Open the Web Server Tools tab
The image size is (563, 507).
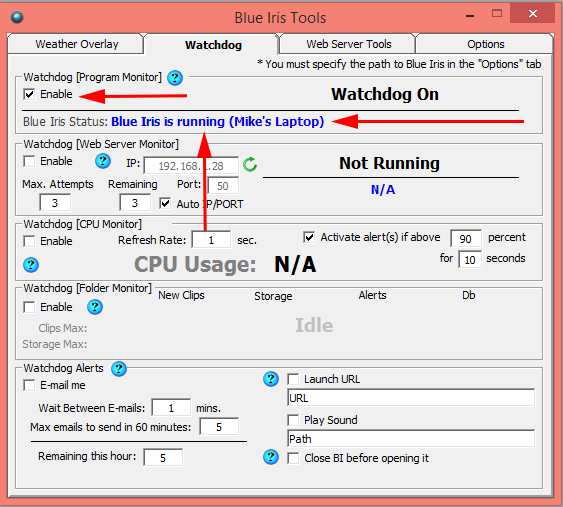(348, 44)
